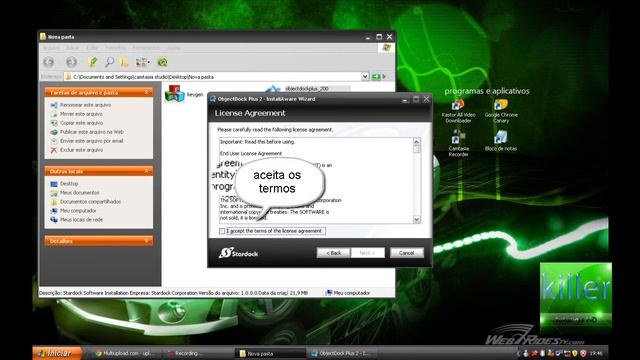Open the Exibir menu
The image size is (640, 360).
coord(92,48)
